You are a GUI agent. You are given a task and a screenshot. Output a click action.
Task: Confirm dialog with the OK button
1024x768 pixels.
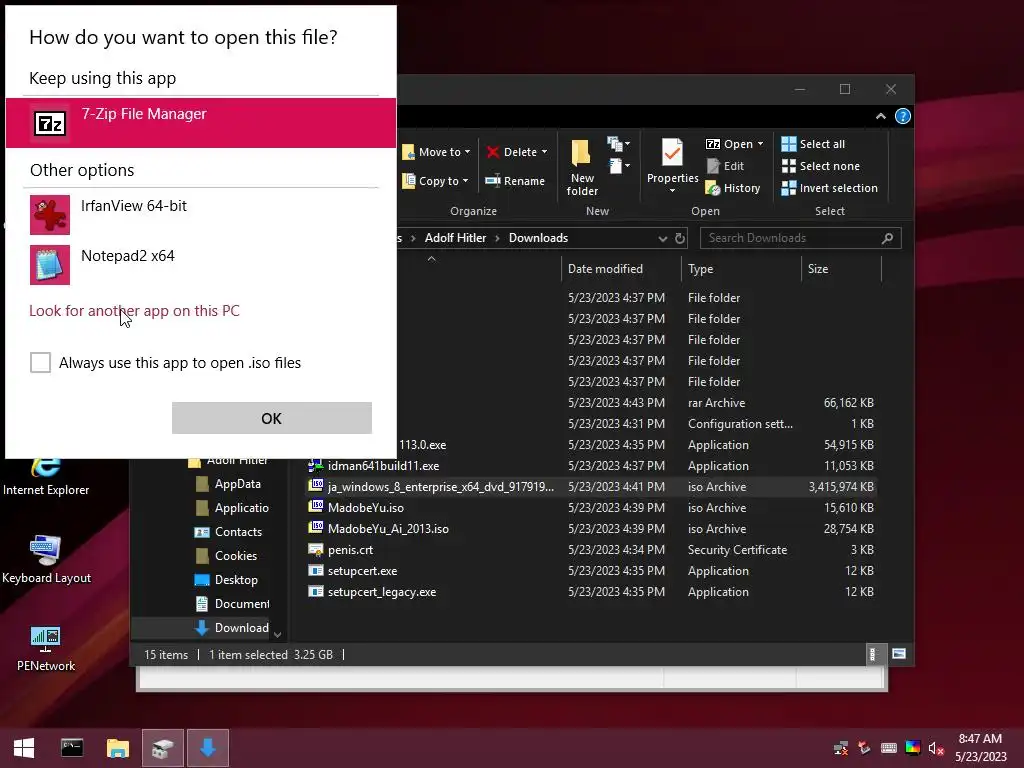point(272,418)
